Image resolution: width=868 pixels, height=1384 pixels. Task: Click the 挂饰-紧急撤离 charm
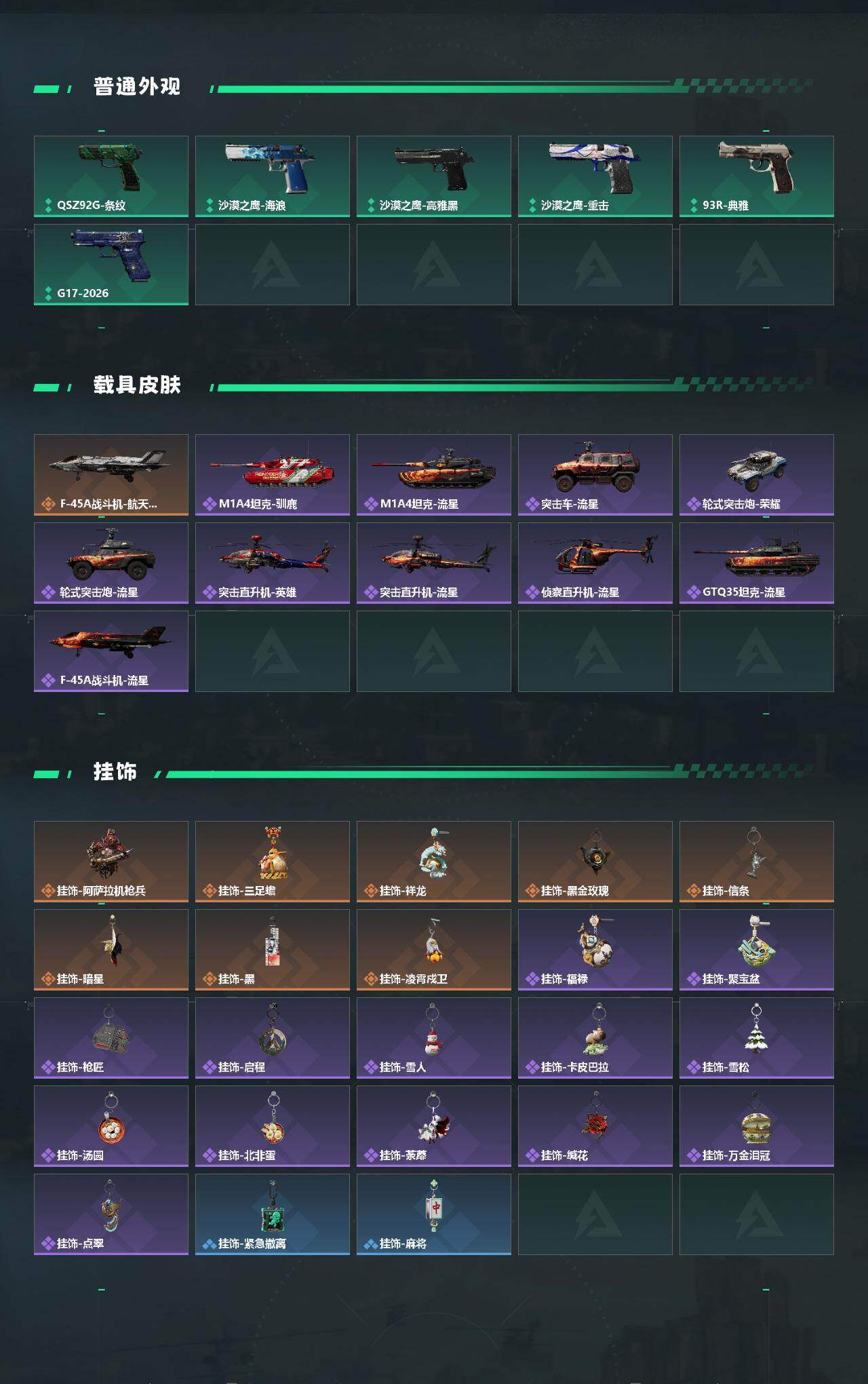pyautogui.click(x=273, y=1214)
